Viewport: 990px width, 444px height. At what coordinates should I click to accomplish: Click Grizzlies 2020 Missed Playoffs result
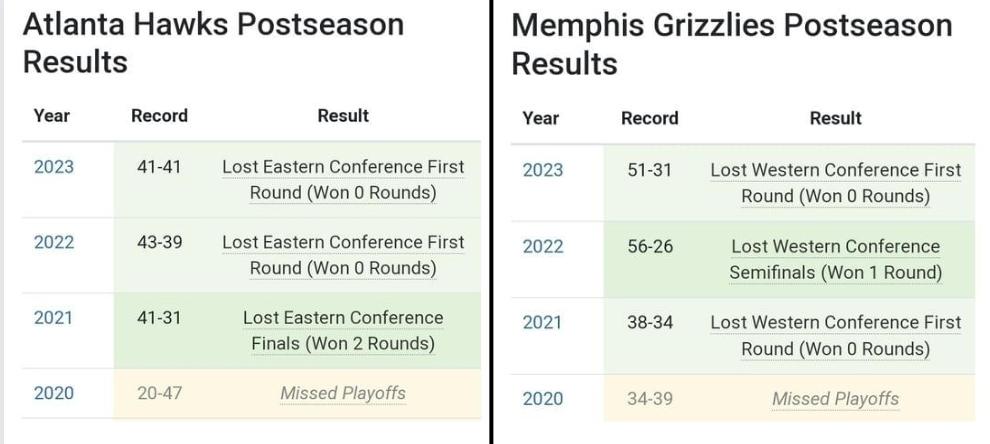(x=835, y=399)
